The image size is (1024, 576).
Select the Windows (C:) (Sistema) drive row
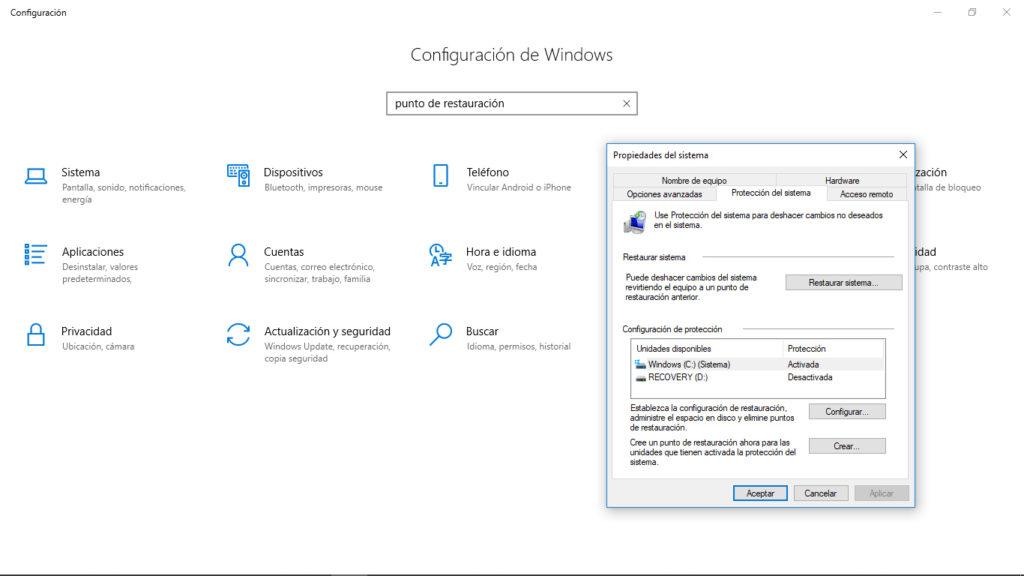coord(758,364)
